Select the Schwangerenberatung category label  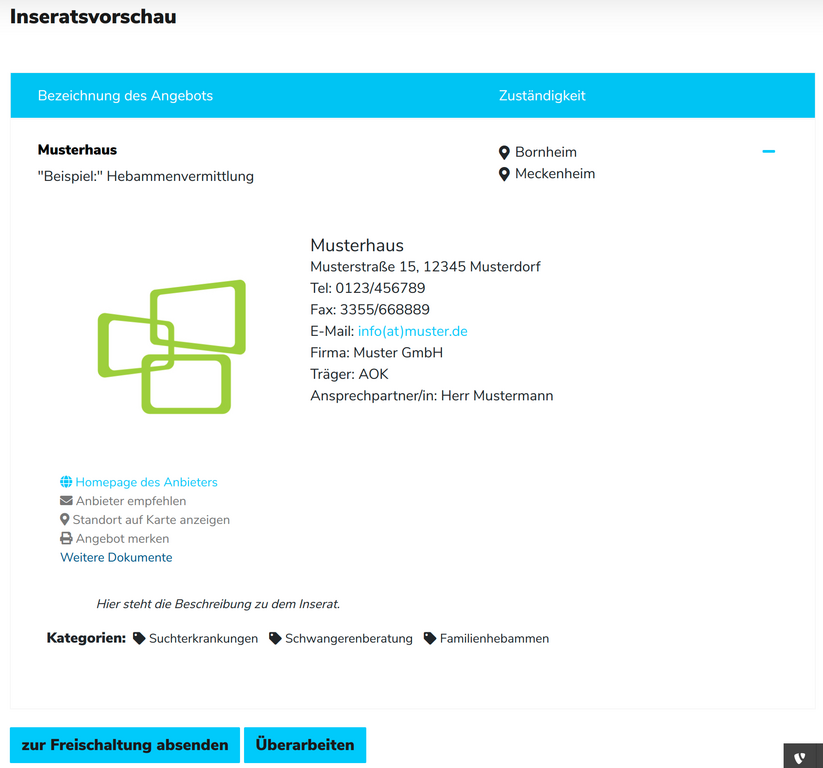coord(349,638)
